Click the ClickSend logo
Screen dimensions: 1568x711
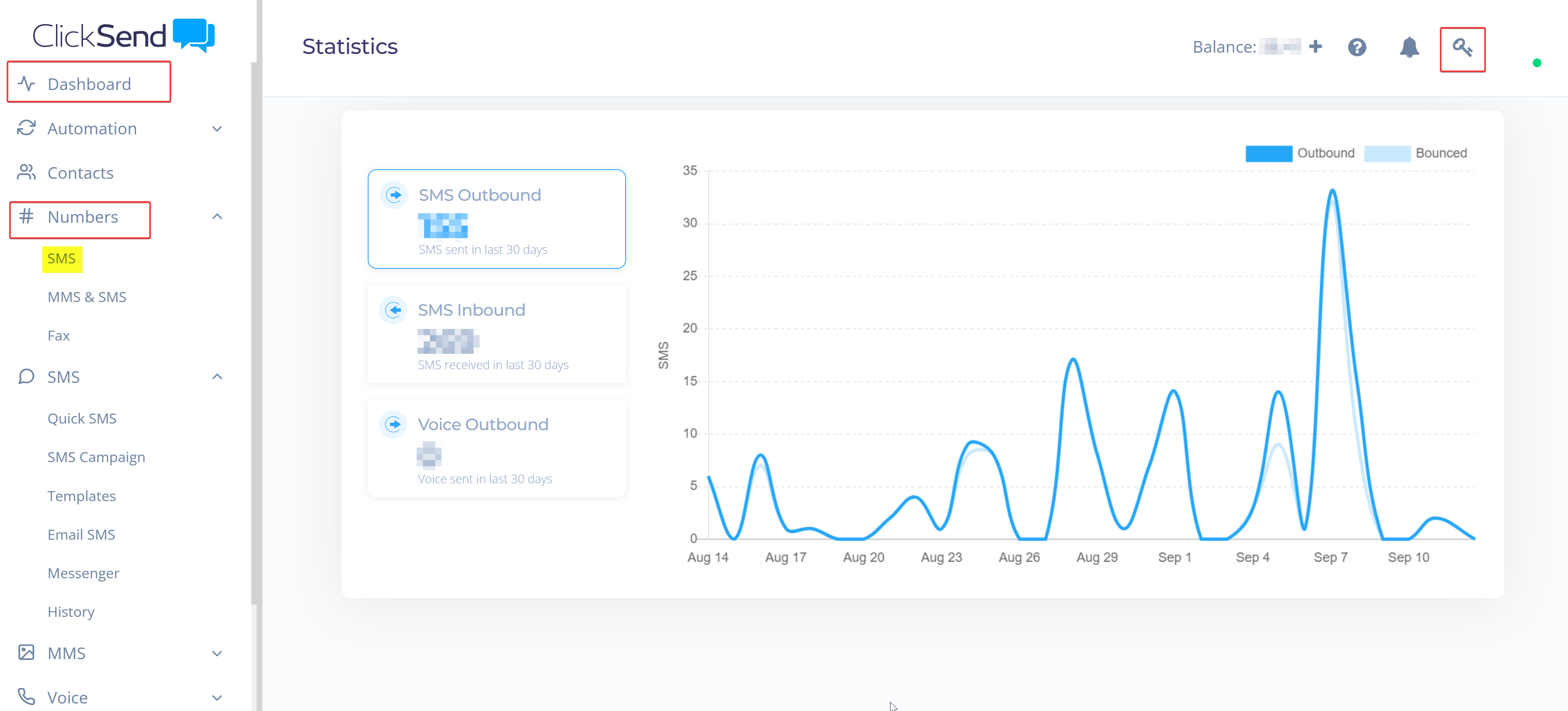coord(124,35)
